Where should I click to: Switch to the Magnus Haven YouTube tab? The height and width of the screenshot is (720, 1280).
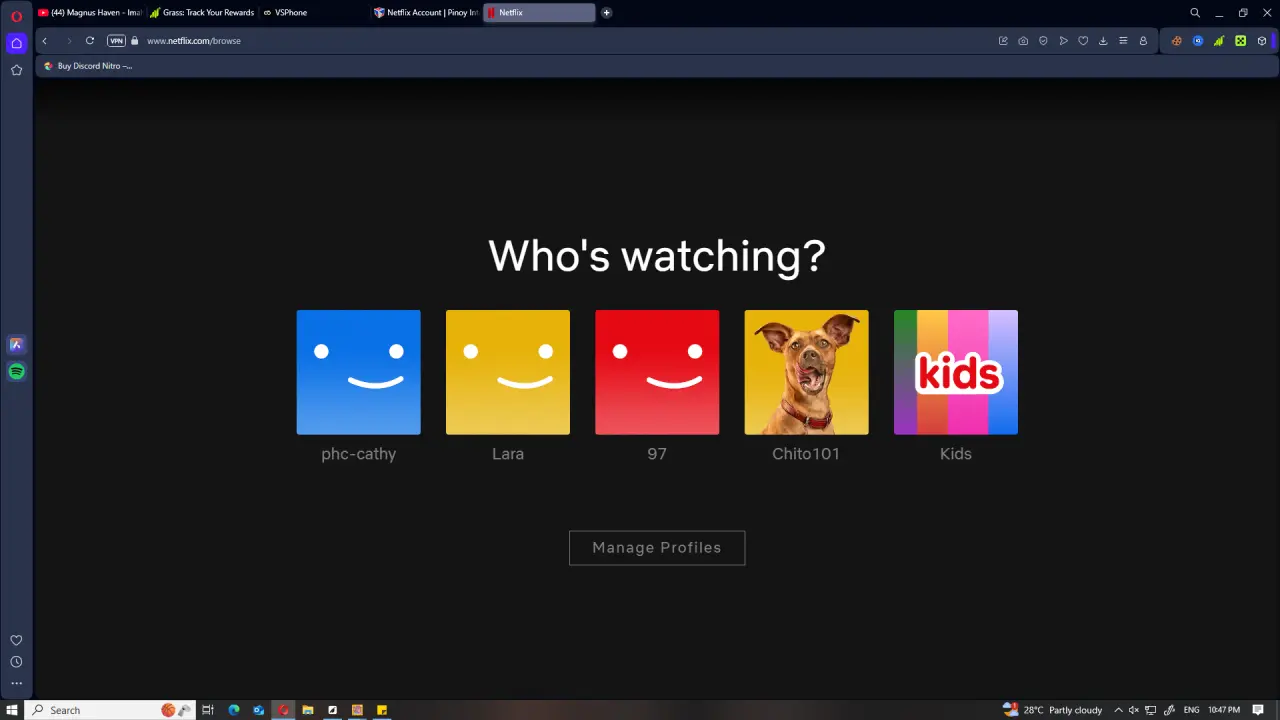tap(90, 13)
